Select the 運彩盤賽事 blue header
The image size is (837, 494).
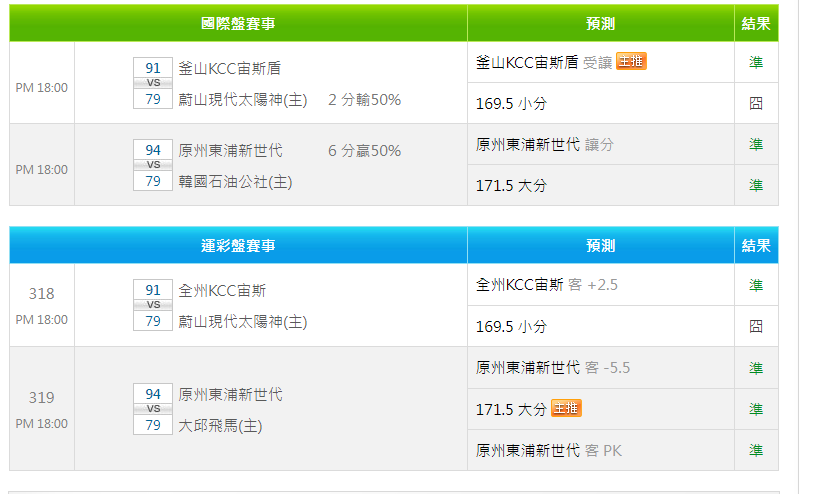238,245
